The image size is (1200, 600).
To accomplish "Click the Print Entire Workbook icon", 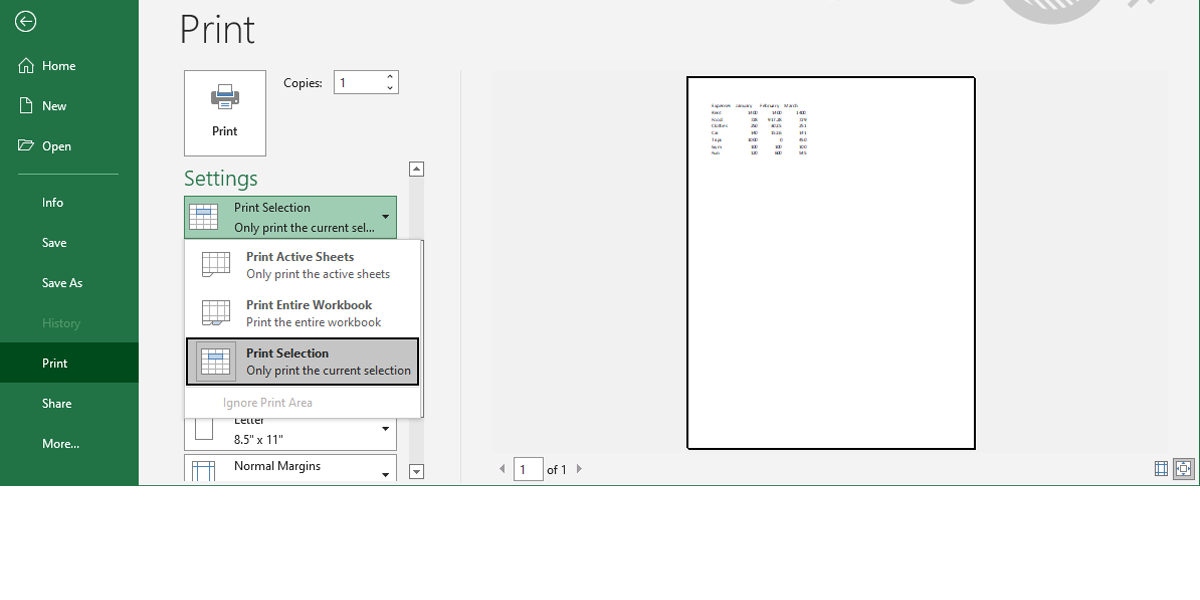I will point(216,313).
